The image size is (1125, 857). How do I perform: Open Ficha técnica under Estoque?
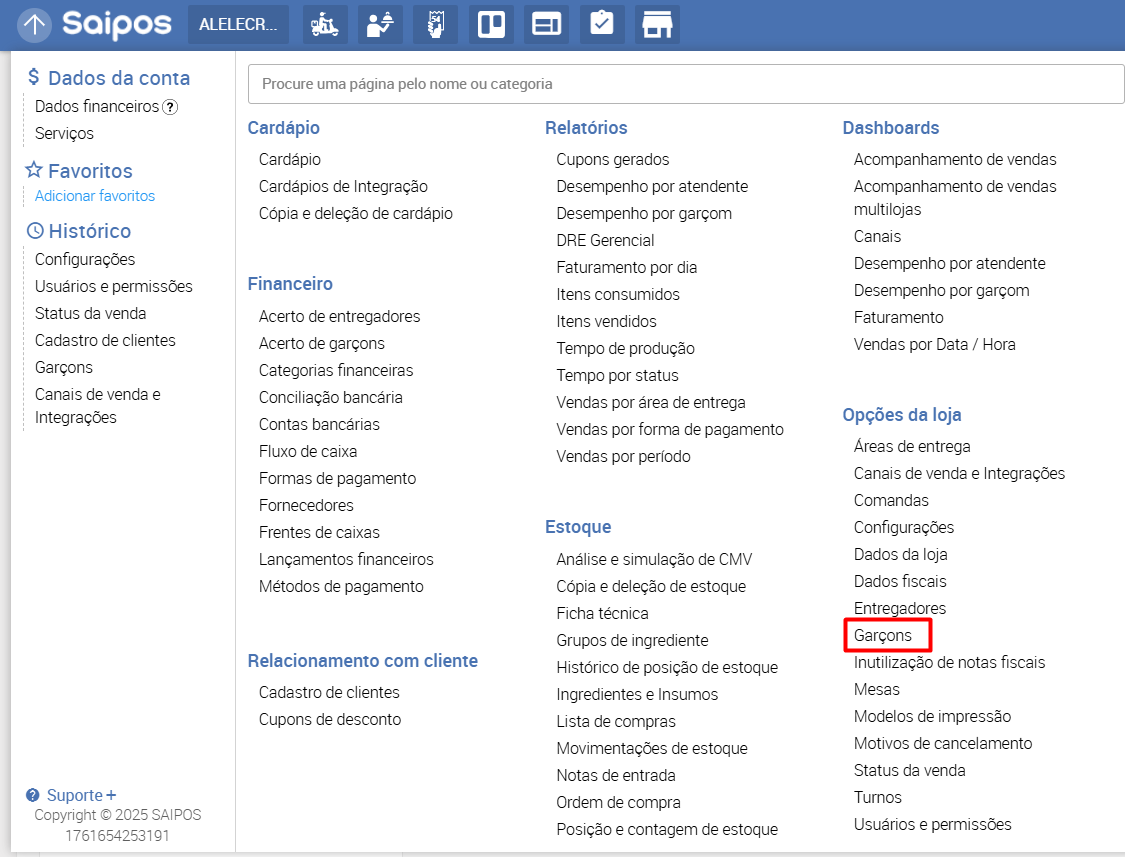602,613
